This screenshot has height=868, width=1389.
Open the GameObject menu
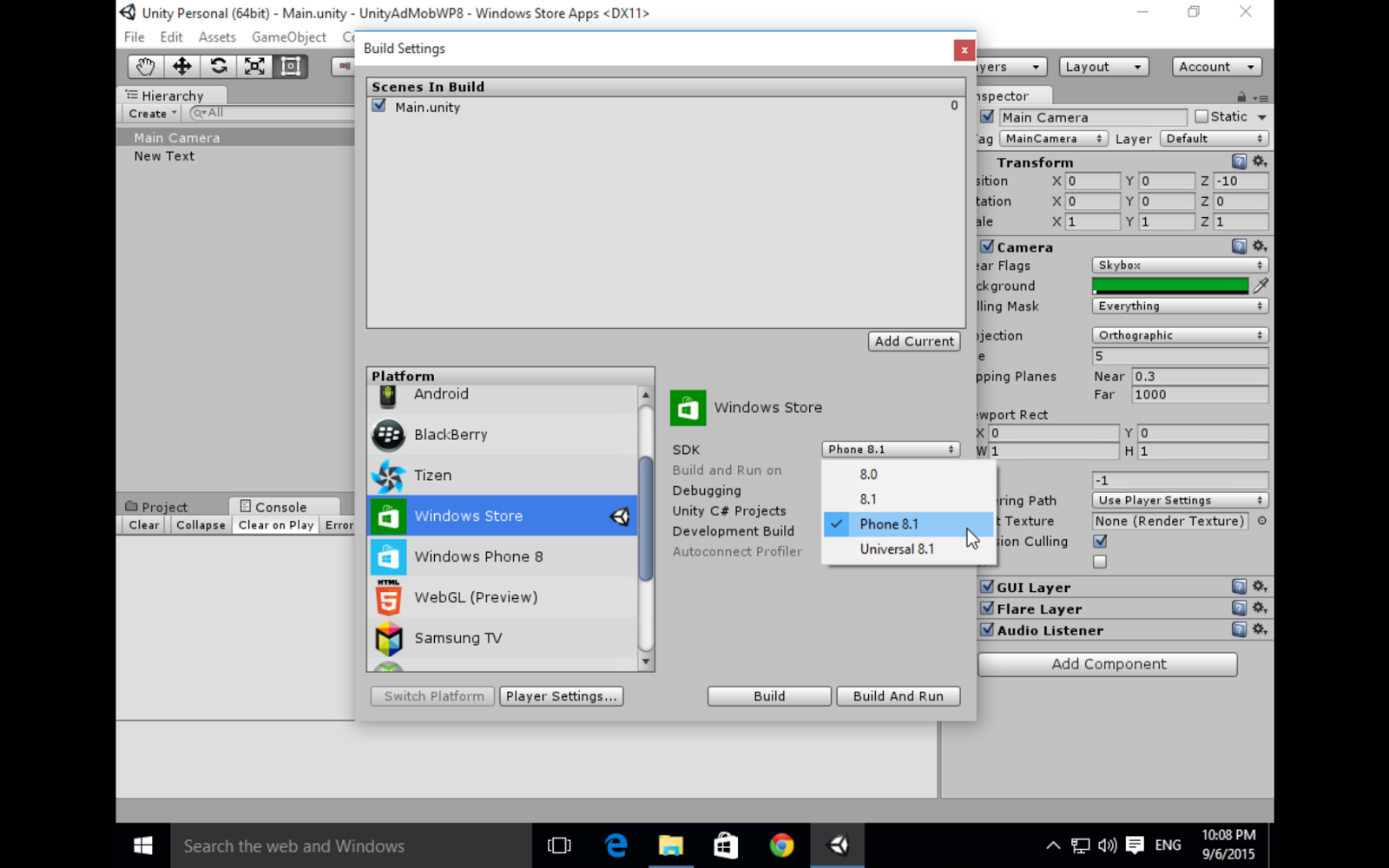(x=289, y=37)
